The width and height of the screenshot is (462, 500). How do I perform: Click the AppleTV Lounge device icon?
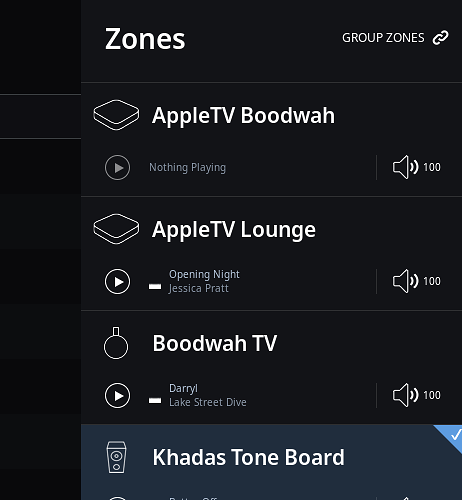[x=116, y=229]
